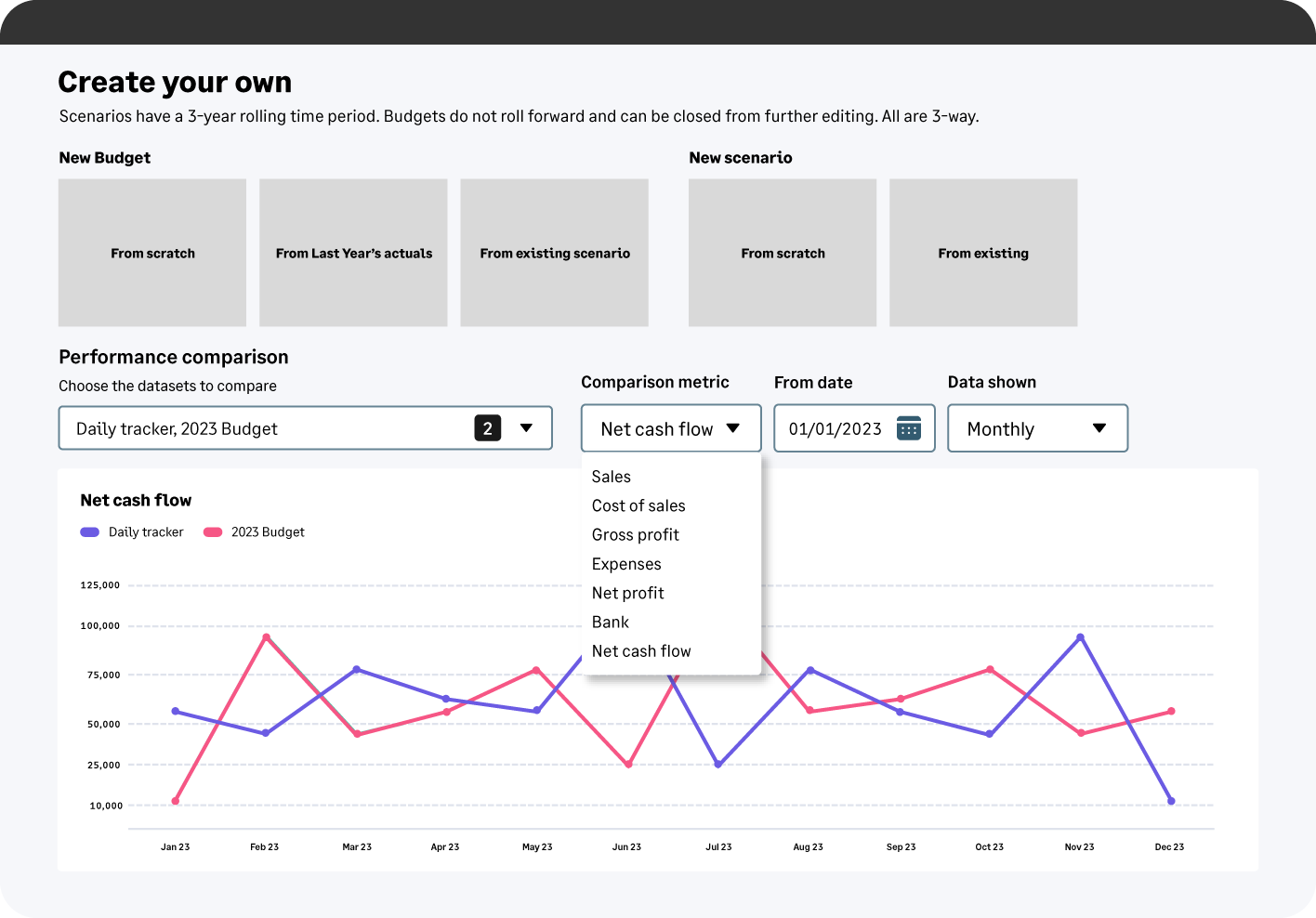Create budget From existing scenario
Viewport: 1316px width, 918px height.
(x=554, y=253)
